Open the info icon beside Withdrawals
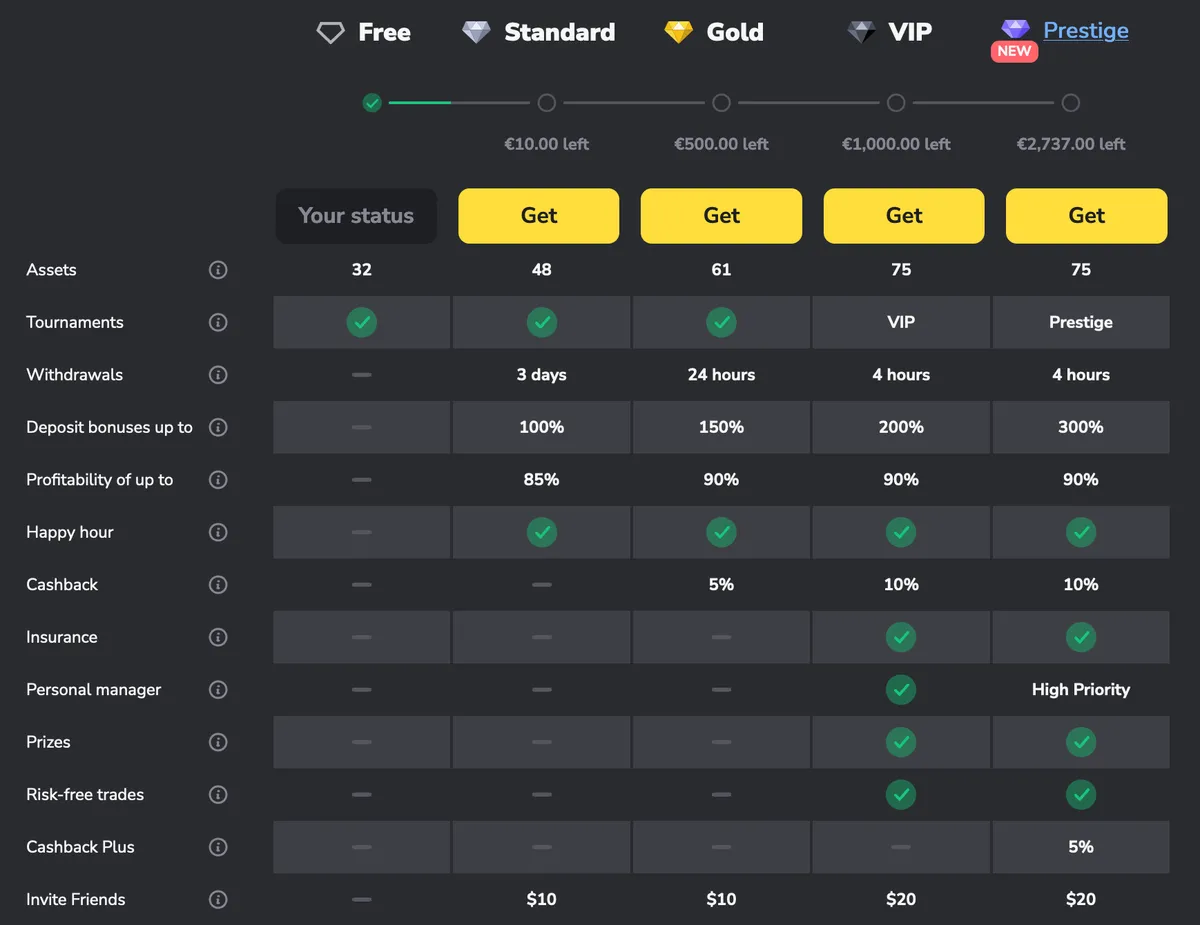 [218, 375]
